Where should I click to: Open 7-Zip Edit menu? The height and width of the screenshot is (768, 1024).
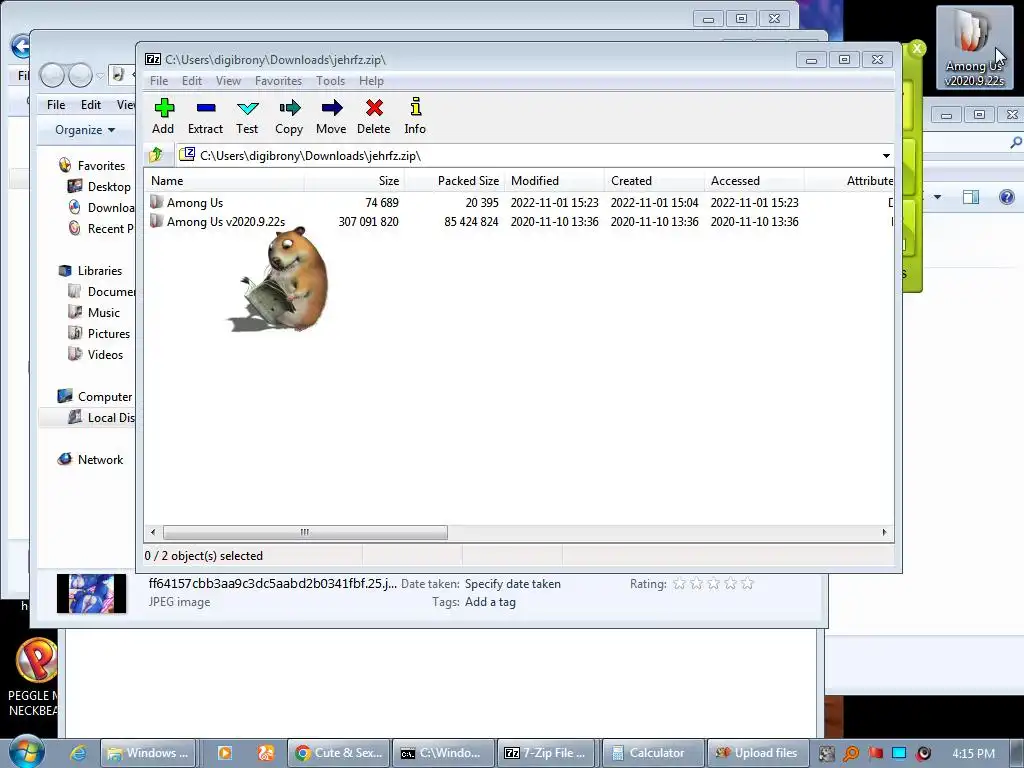point(191,81)
